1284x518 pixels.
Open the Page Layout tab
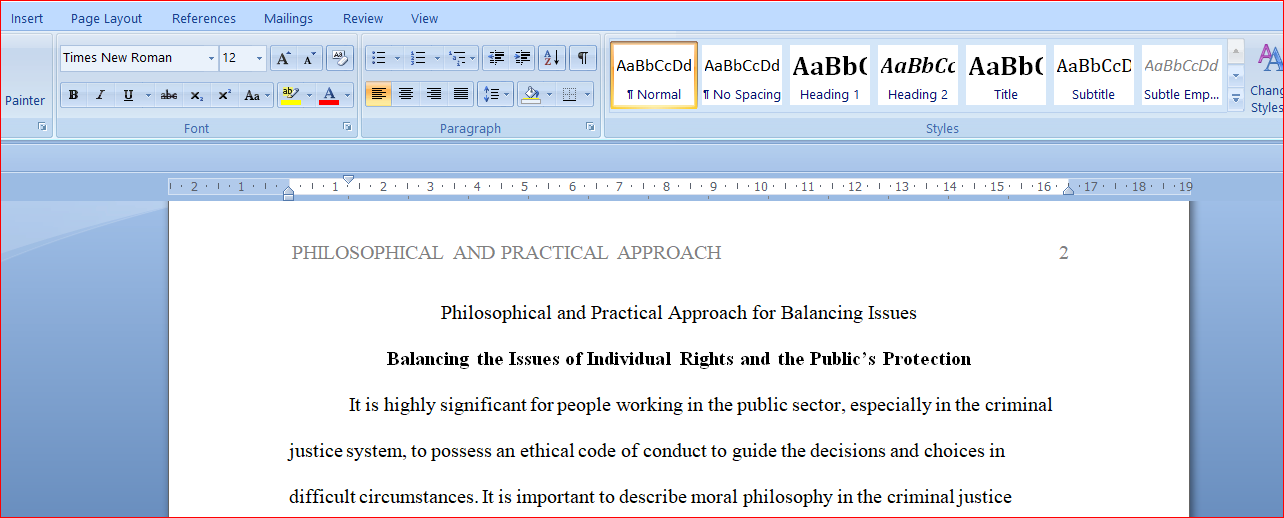click(x=106, y=18)
